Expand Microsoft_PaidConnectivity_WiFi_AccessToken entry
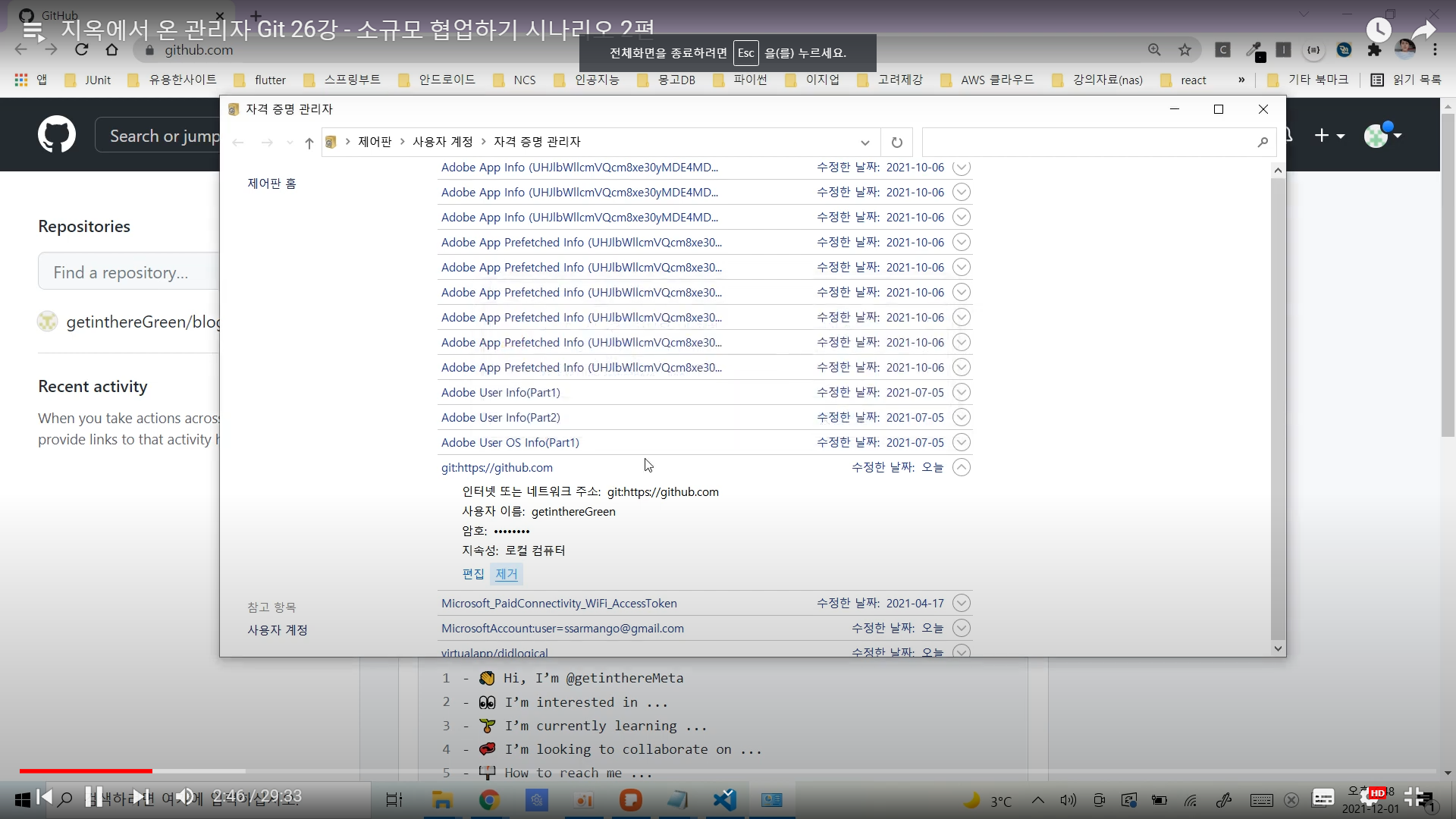Viewport: 1456px width, 819px height. click(x=961, y=603)
